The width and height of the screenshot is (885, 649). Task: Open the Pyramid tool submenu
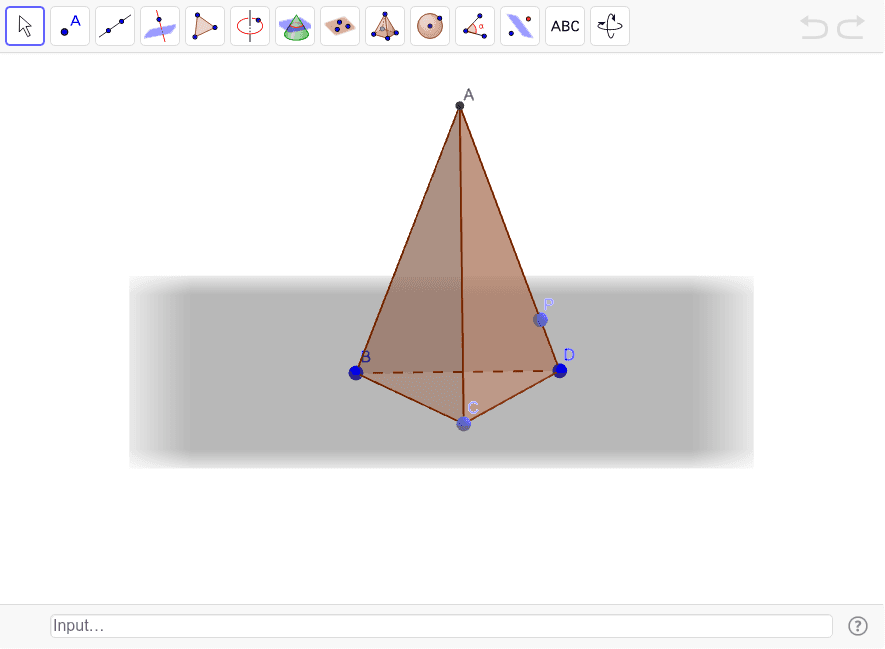397,39
